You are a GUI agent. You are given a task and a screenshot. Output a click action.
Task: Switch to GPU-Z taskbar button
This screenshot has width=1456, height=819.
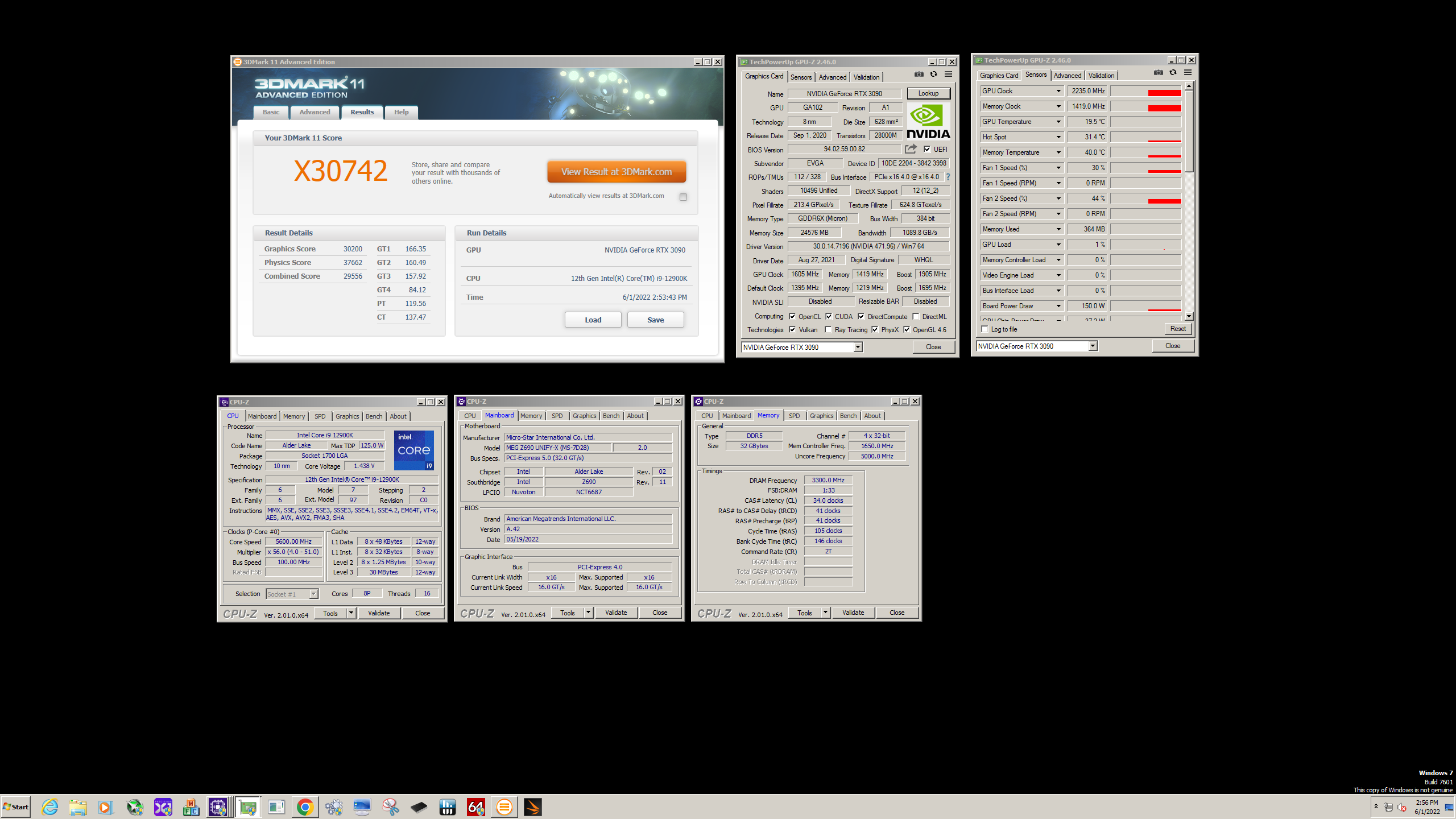(248, 807)
